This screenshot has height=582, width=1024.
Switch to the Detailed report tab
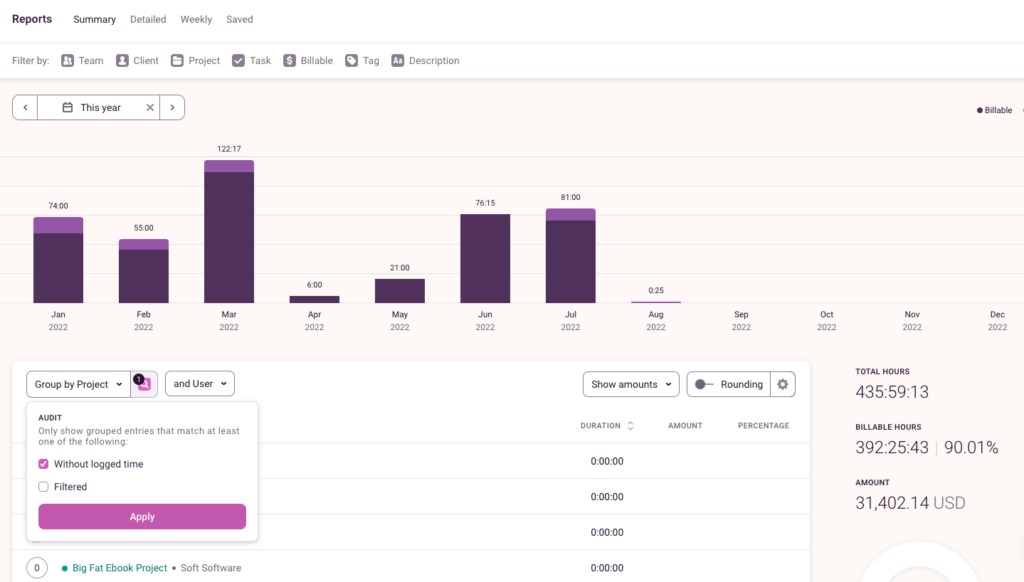pos(148,19)
